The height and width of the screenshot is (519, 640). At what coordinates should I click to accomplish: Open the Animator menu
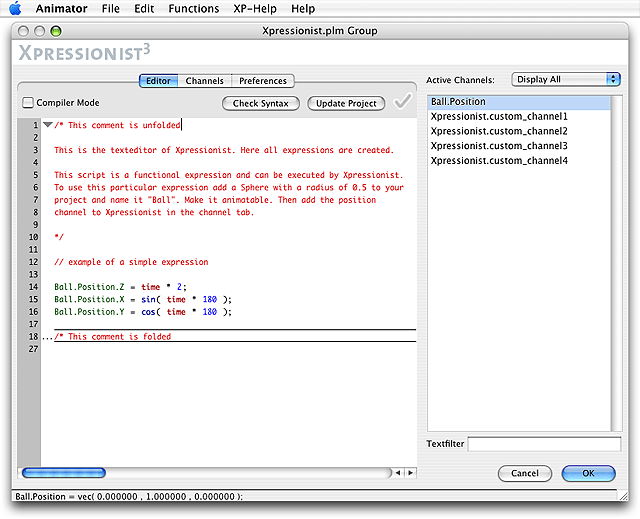pos(61,9)
